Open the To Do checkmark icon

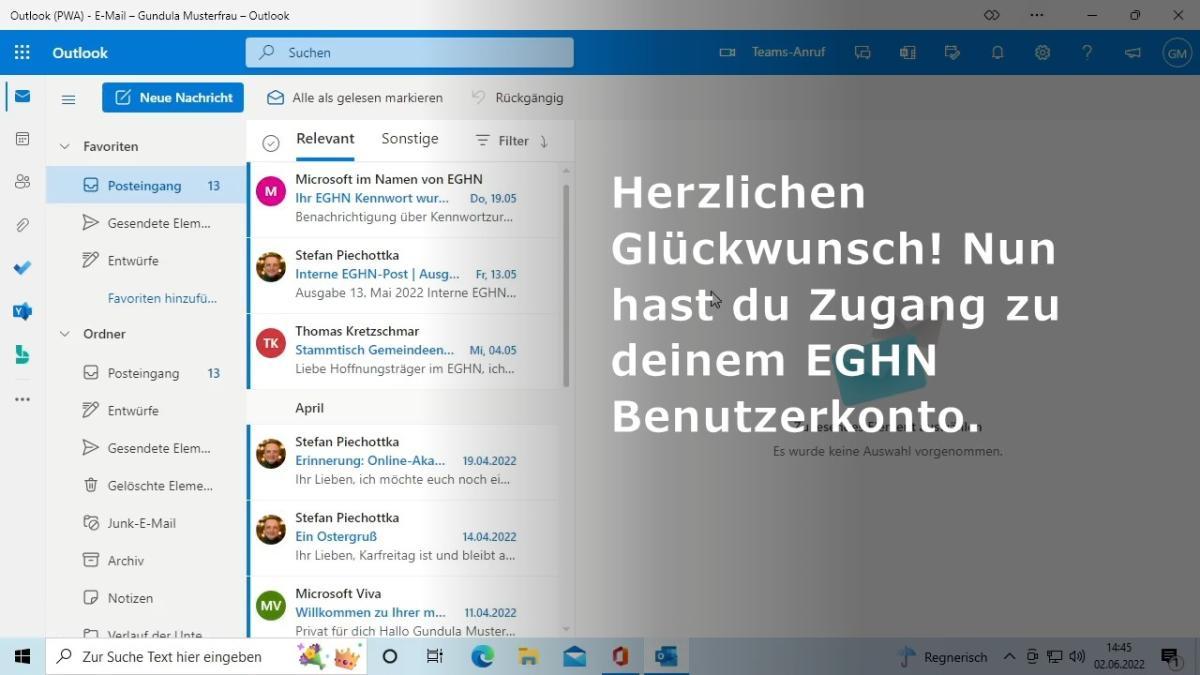22,268
